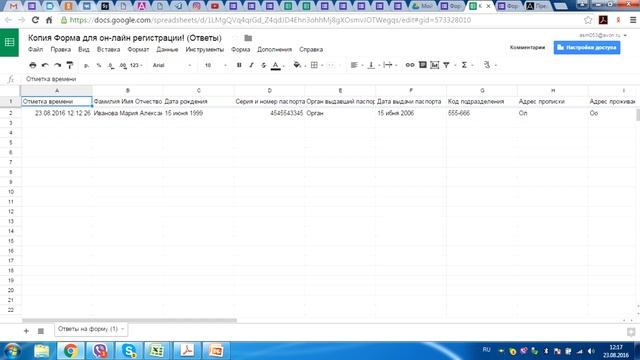Redo the last action
The width and height of the screenshot is (640, 360).
coord(58,65)
